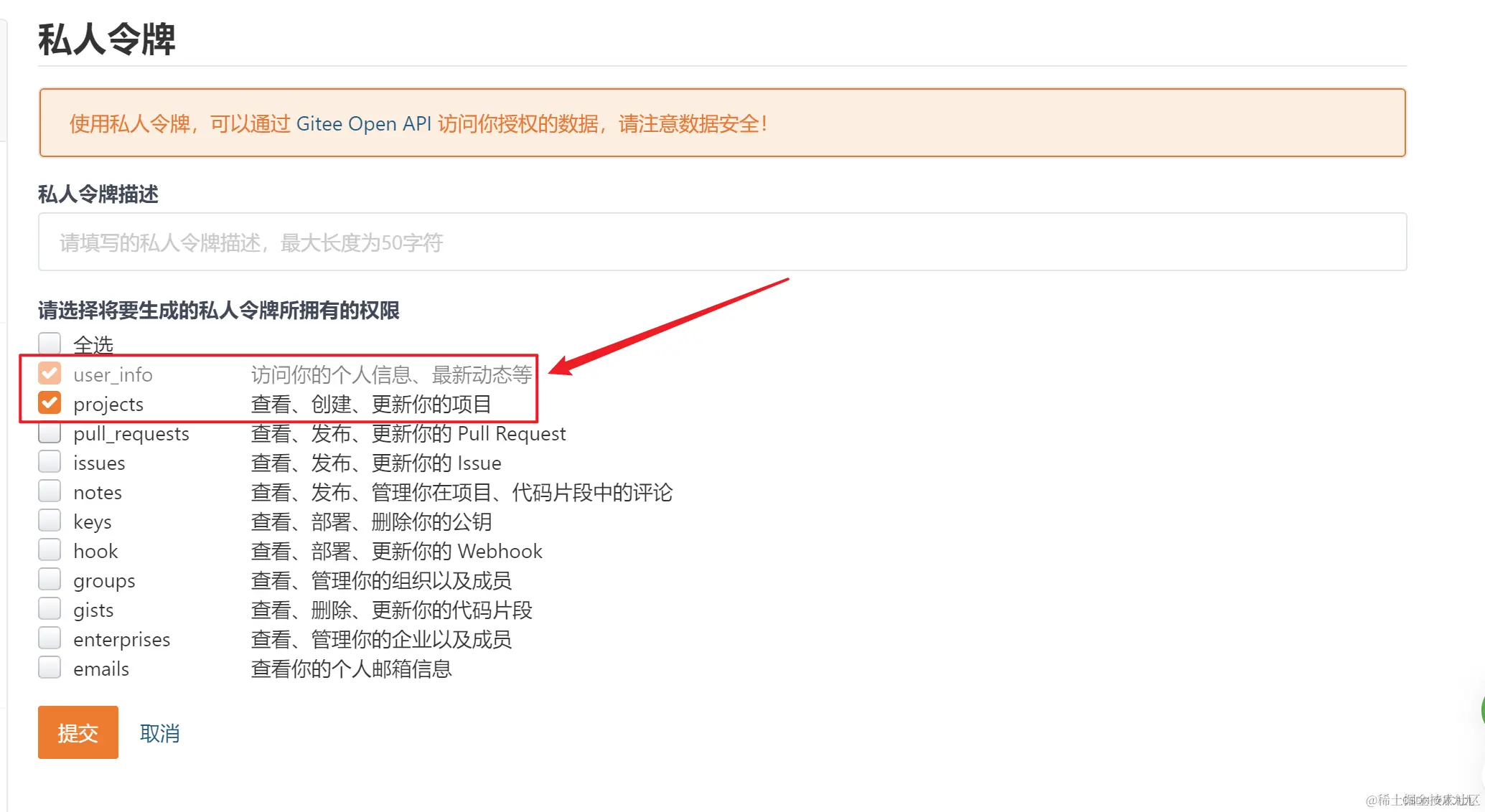Screen dimensions: 1485x812
Task: Check the keys permission checkbox
Action: (x=50, y=521)
